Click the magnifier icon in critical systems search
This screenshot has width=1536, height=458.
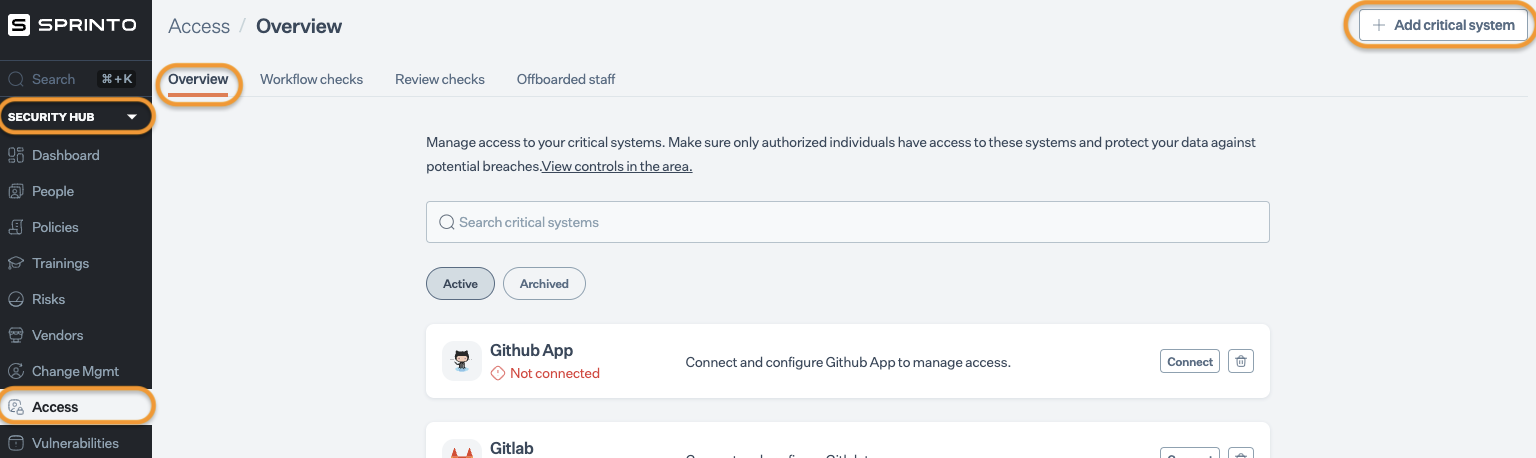click(x=447, y=222)
